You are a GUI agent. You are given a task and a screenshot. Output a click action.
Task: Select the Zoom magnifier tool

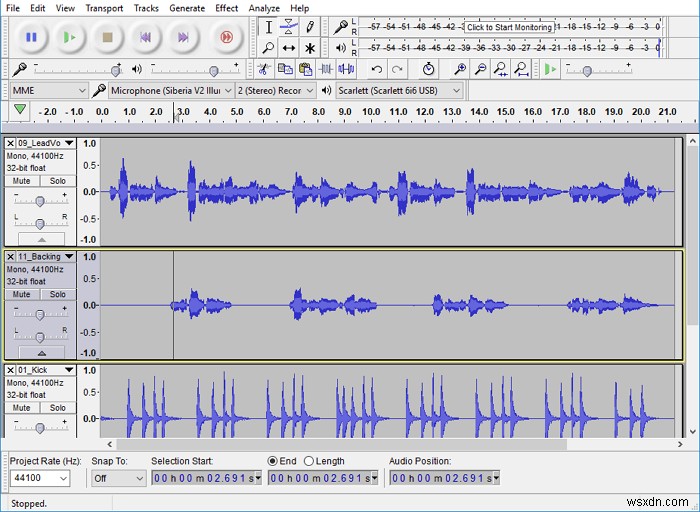pyautogui.click(x=268, y=47)
